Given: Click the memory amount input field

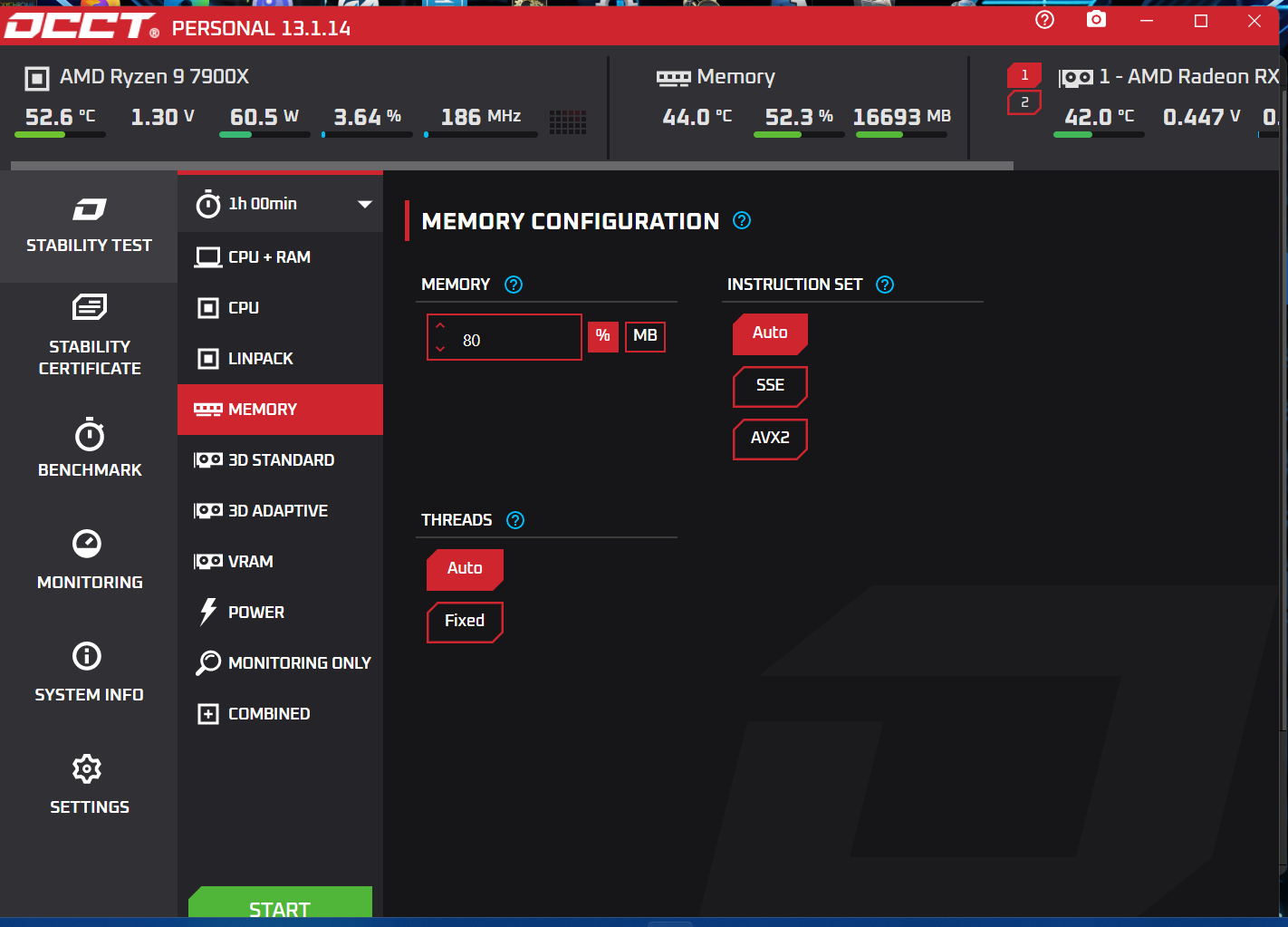Looking at the screenshot, I should pos(516,340).
